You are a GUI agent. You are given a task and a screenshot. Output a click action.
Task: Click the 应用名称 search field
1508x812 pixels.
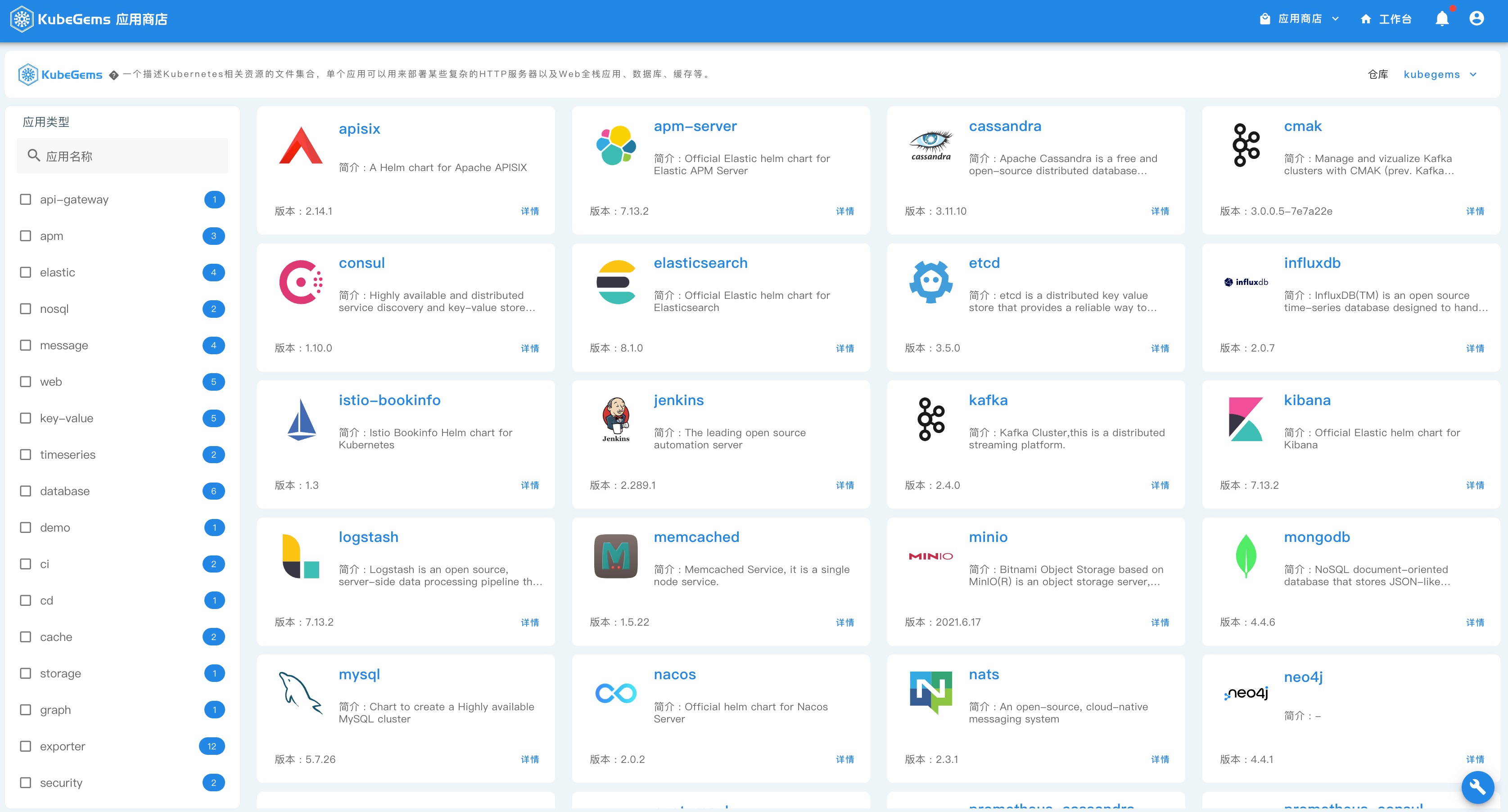pyautogui.click(x=122, y=156)
